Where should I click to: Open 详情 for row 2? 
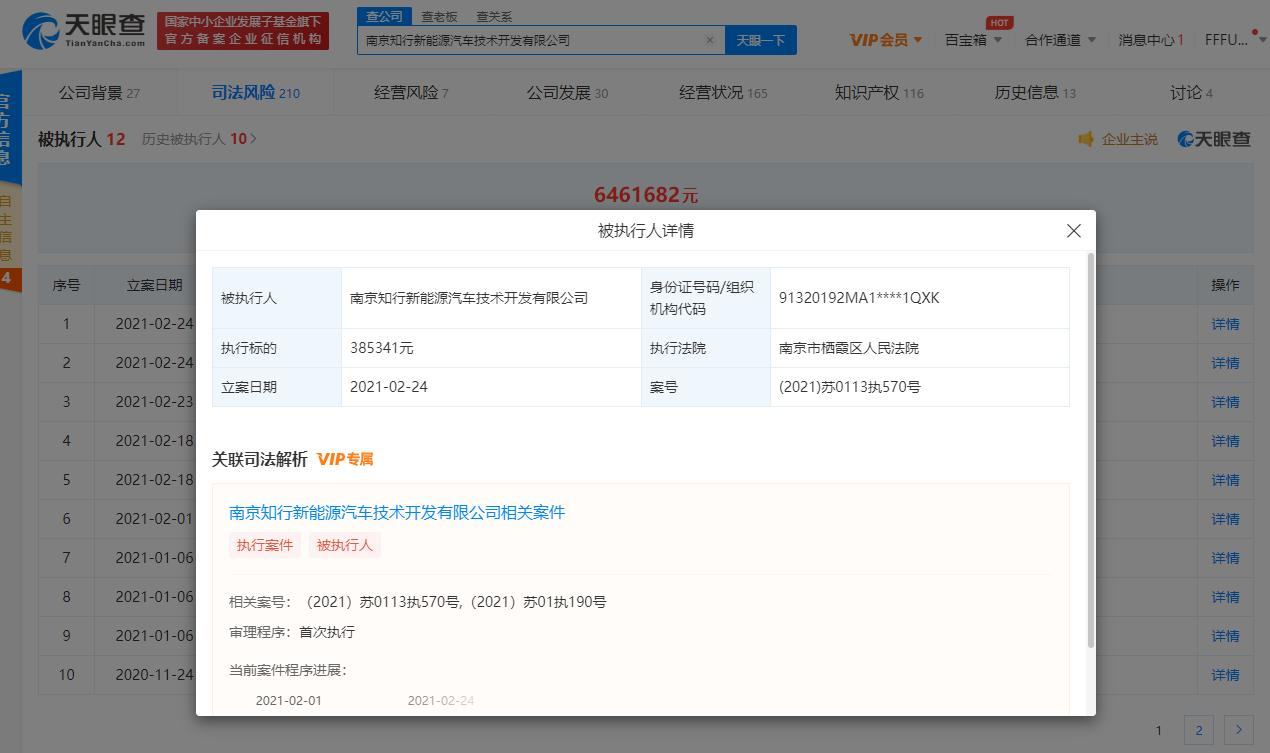tap(1225, 363)
